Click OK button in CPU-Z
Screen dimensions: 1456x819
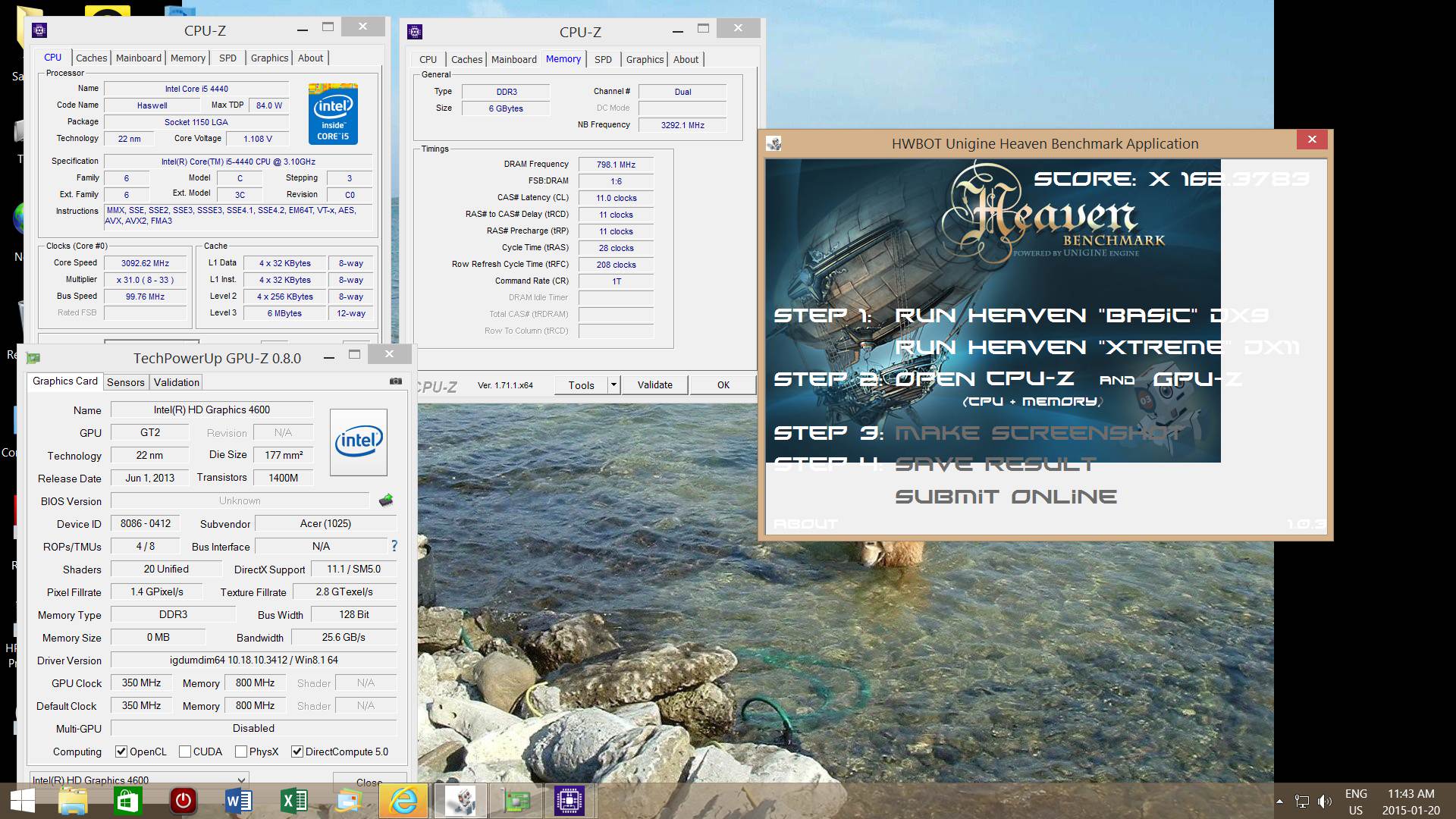(723, 385)
